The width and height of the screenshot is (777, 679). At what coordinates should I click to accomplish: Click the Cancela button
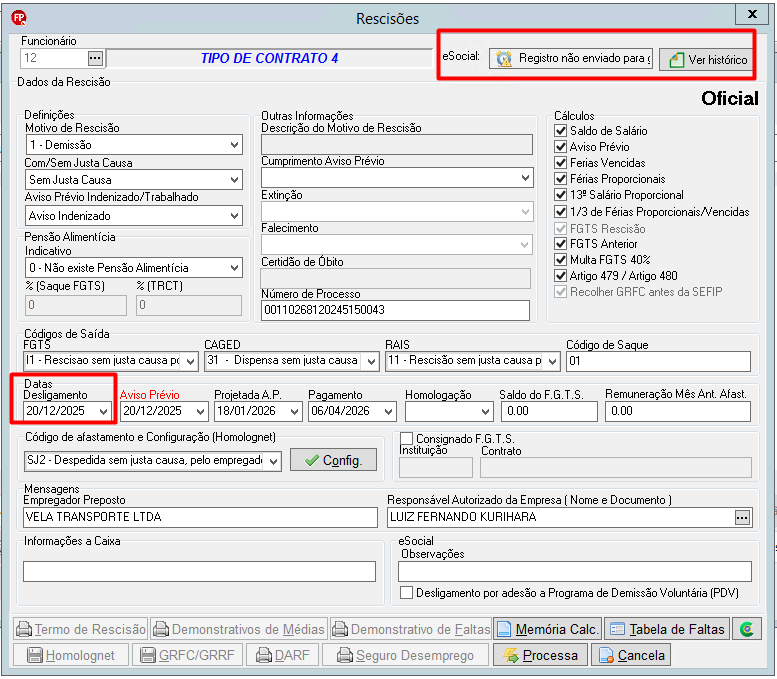click(x=631, y=655)
